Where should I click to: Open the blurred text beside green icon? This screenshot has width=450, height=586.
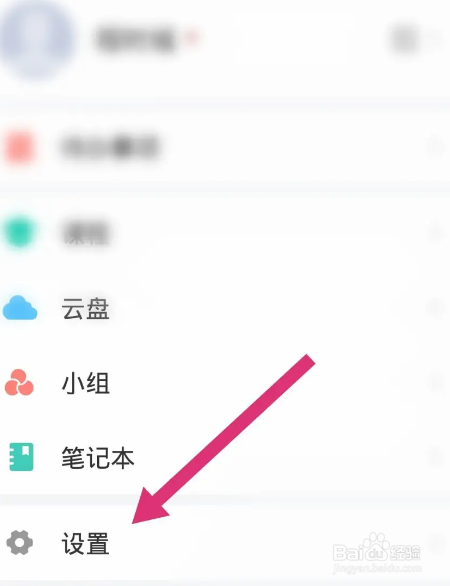click(x=86, y=232)
